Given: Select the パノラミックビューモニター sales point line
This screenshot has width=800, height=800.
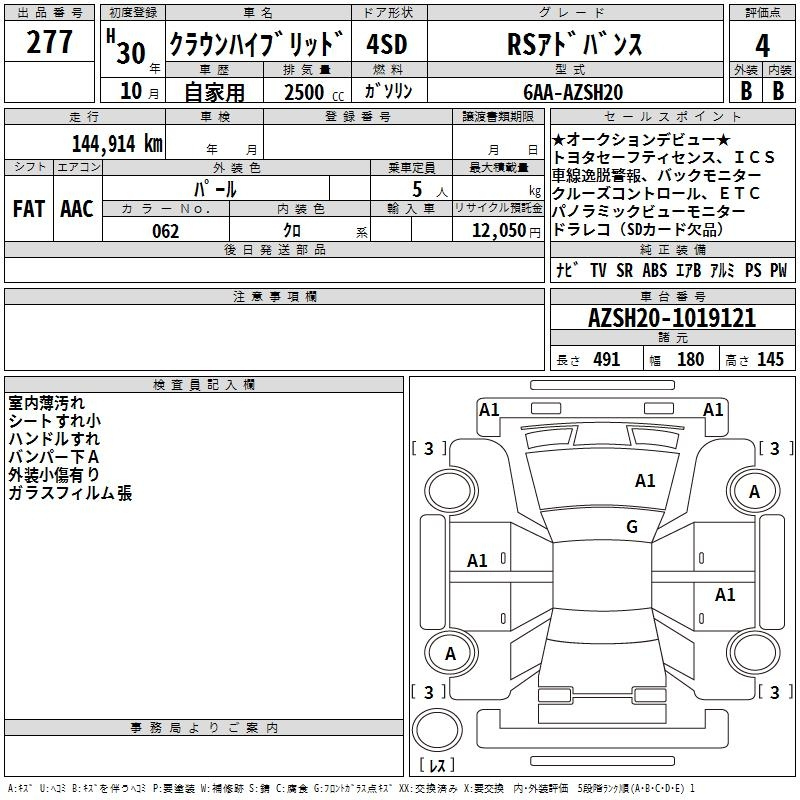Looking at the screenshot, I should tap(648, 212).
